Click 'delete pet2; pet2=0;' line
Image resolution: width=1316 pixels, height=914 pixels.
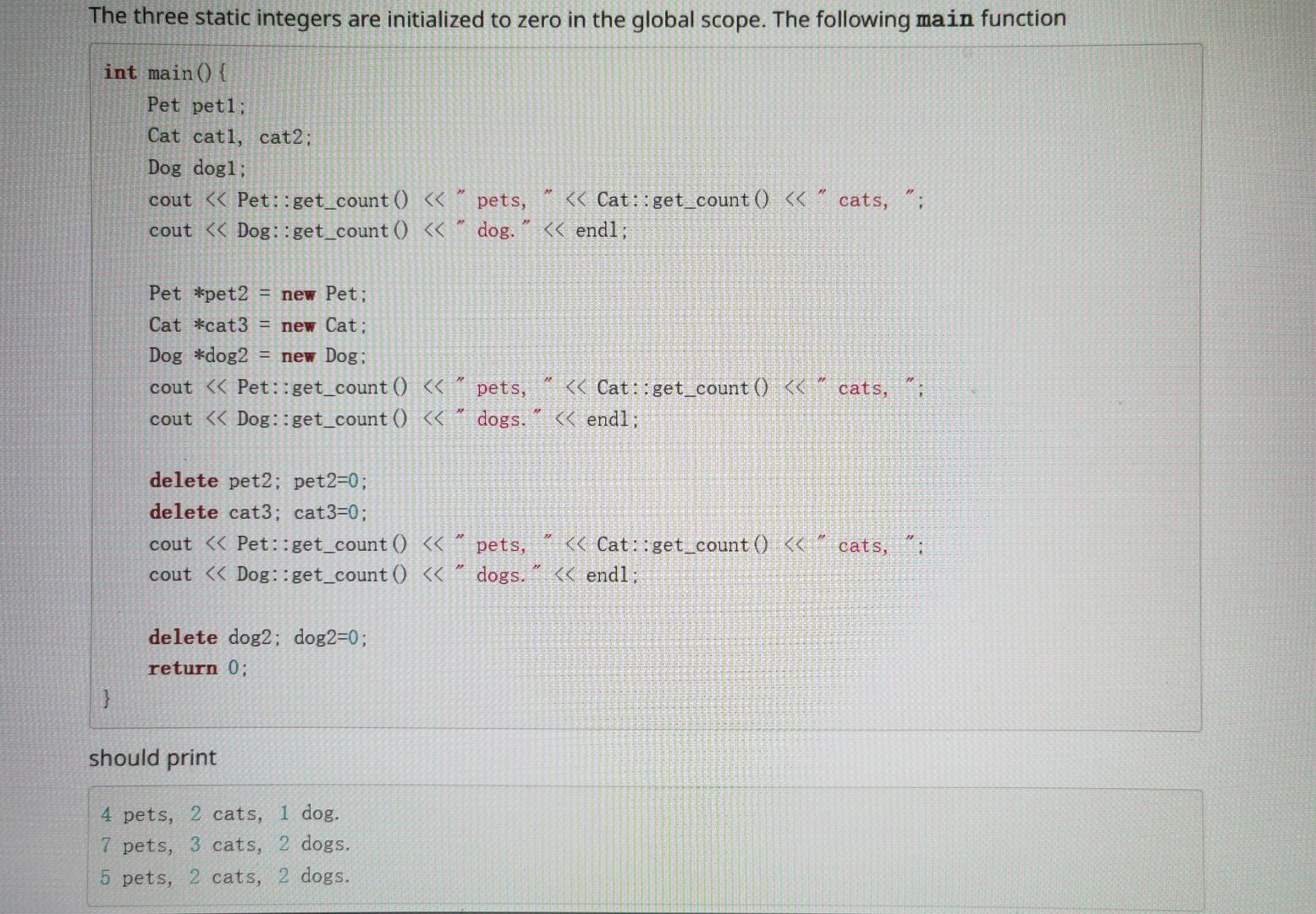[258, 481]
